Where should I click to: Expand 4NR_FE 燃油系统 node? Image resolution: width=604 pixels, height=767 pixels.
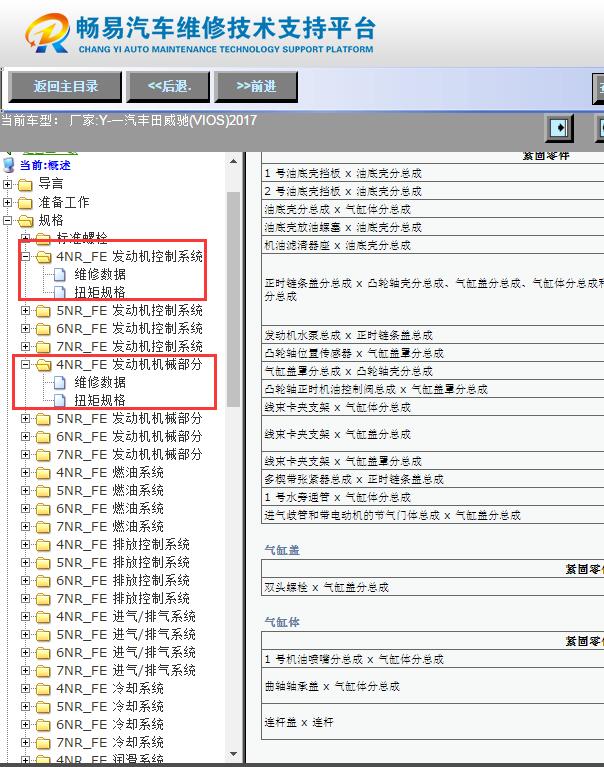(x=25, y=473)
